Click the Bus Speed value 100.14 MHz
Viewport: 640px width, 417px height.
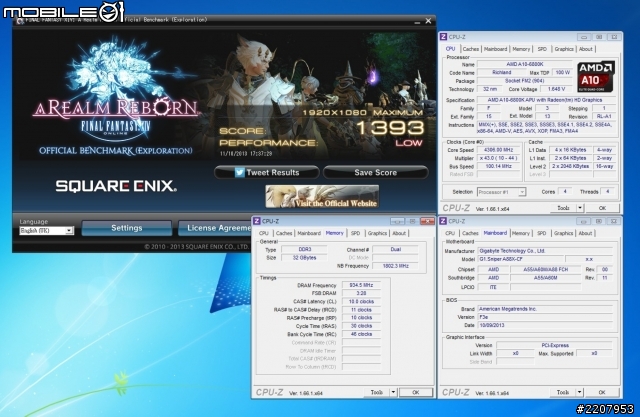[x=498, y=166]
